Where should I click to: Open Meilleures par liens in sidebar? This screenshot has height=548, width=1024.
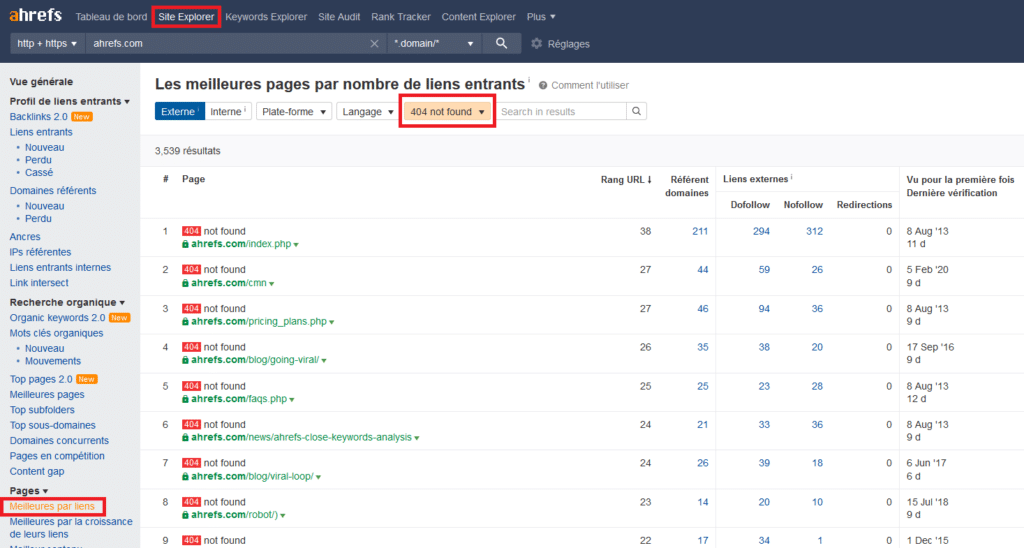click(51, 507)
